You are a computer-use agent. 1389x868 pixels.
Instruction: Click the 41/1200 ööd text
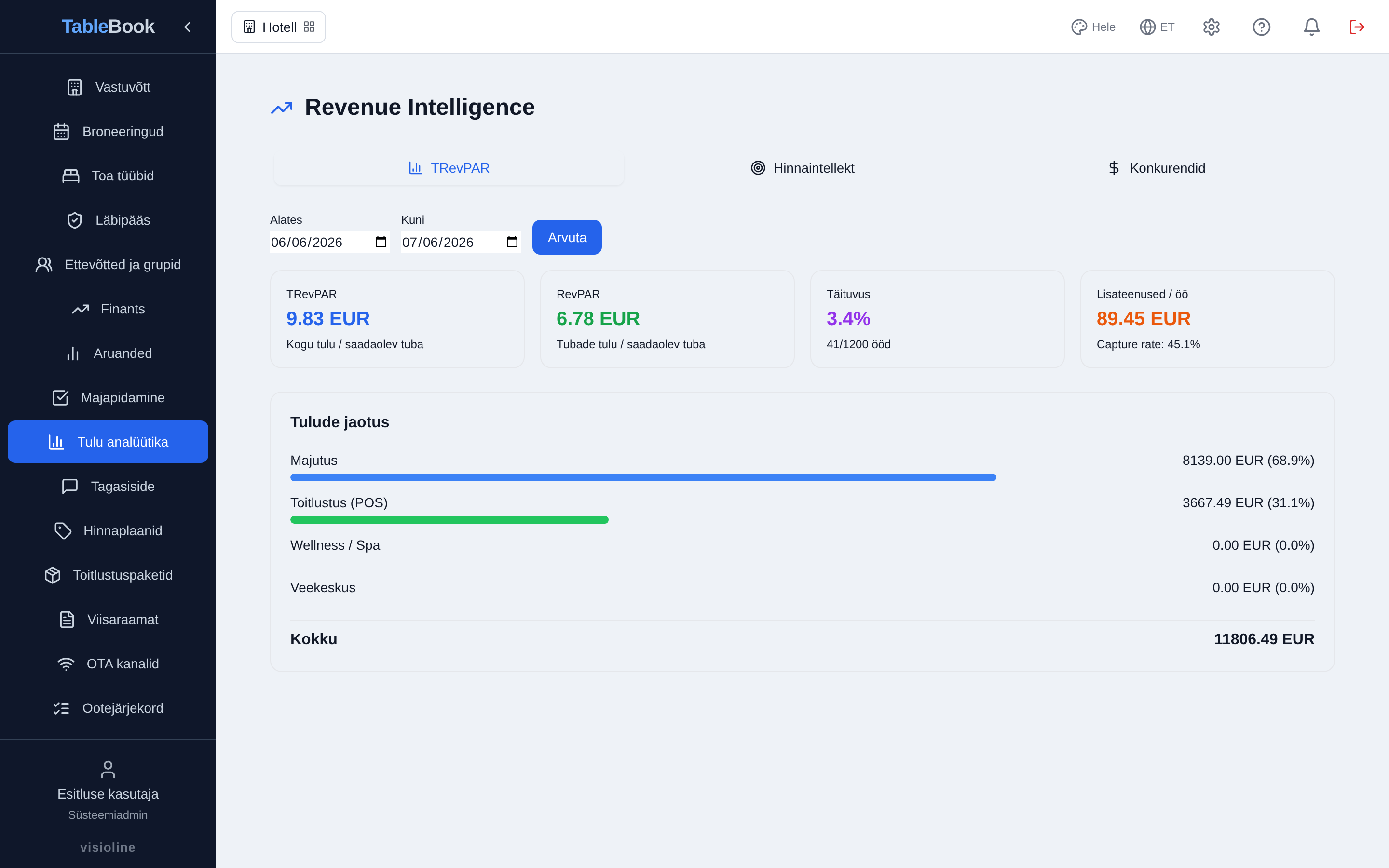point(858,344)
